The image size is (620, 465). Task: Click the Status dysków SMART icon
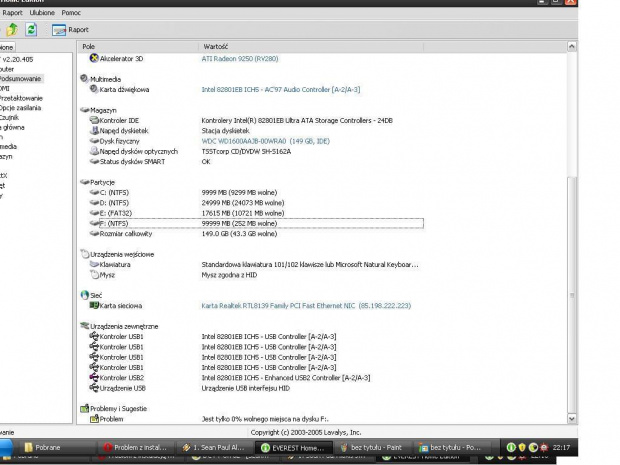click(x=94, y=161)
